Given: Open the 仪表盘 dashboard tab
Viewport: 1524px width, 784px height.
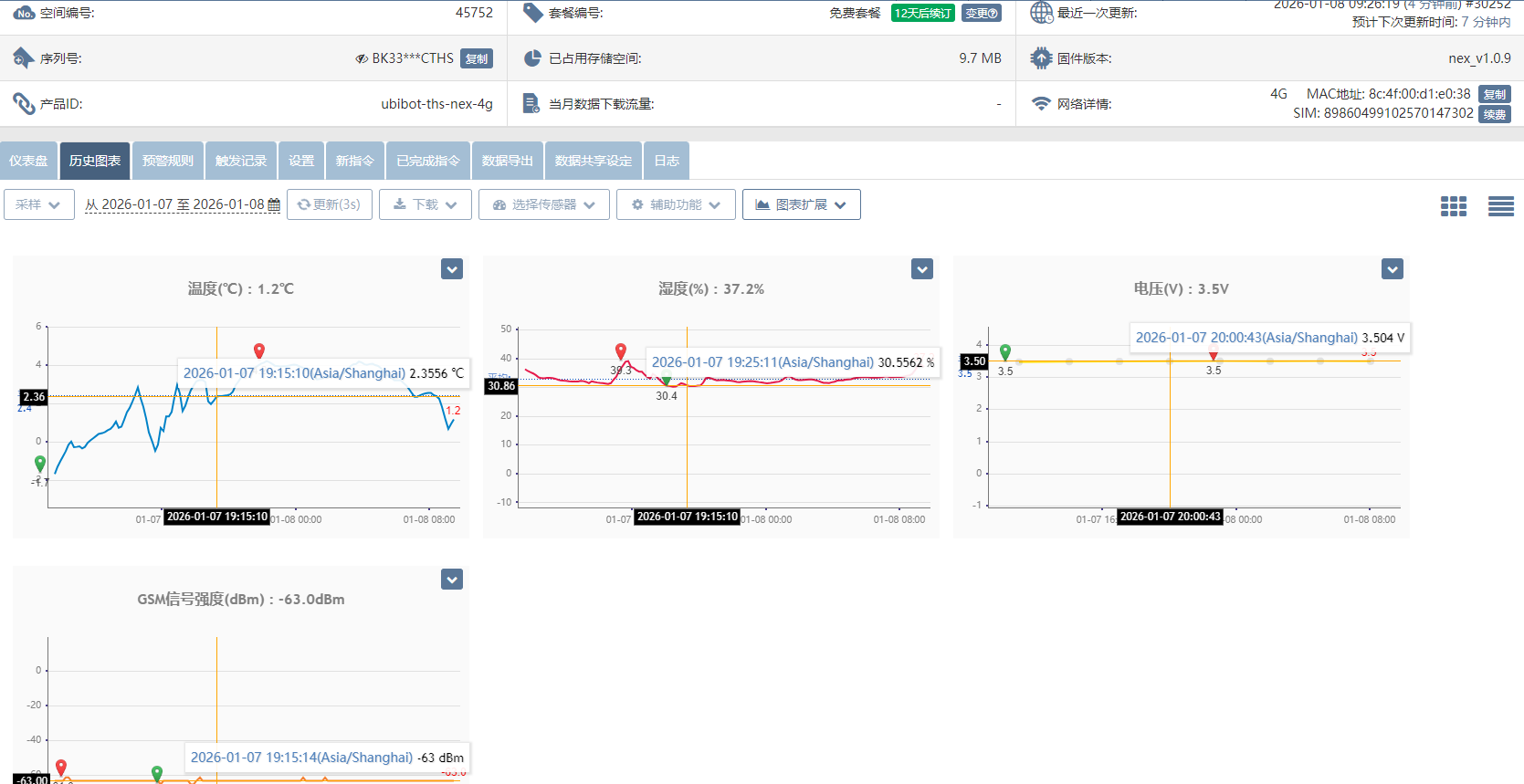Looking at the screenshot, I should pos(28,161).
